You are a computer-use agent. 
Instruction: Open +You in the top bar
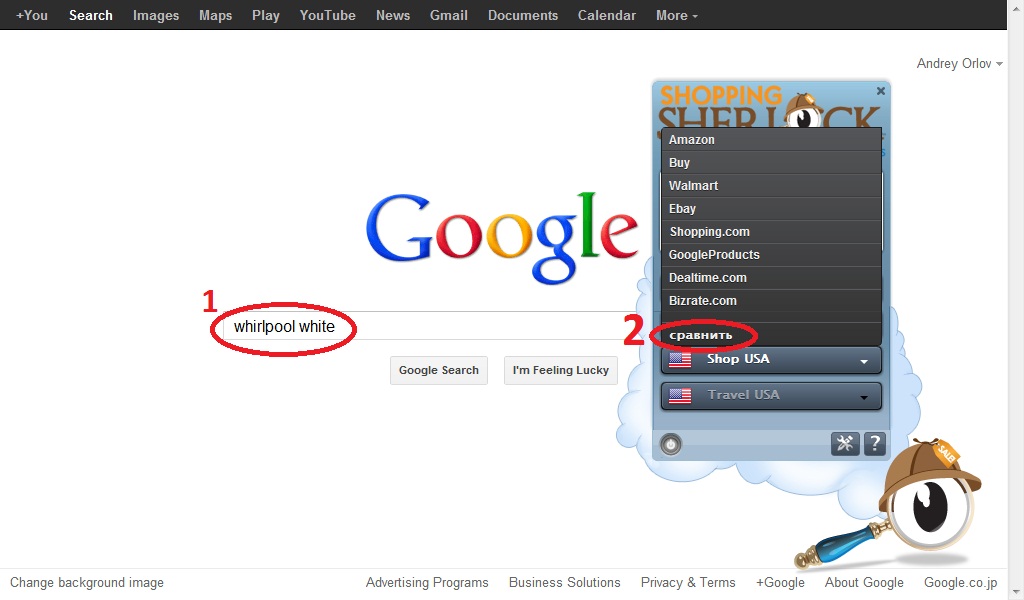pos(32,15)
